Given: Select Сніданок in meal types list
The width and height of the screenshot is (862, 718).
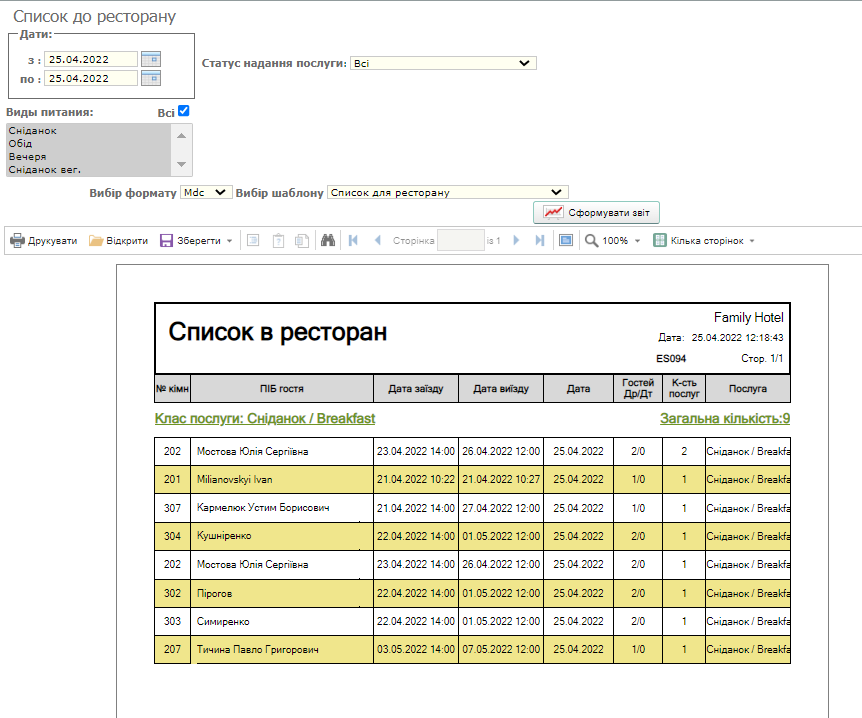Looking at the screenshot, I should 33,131.
